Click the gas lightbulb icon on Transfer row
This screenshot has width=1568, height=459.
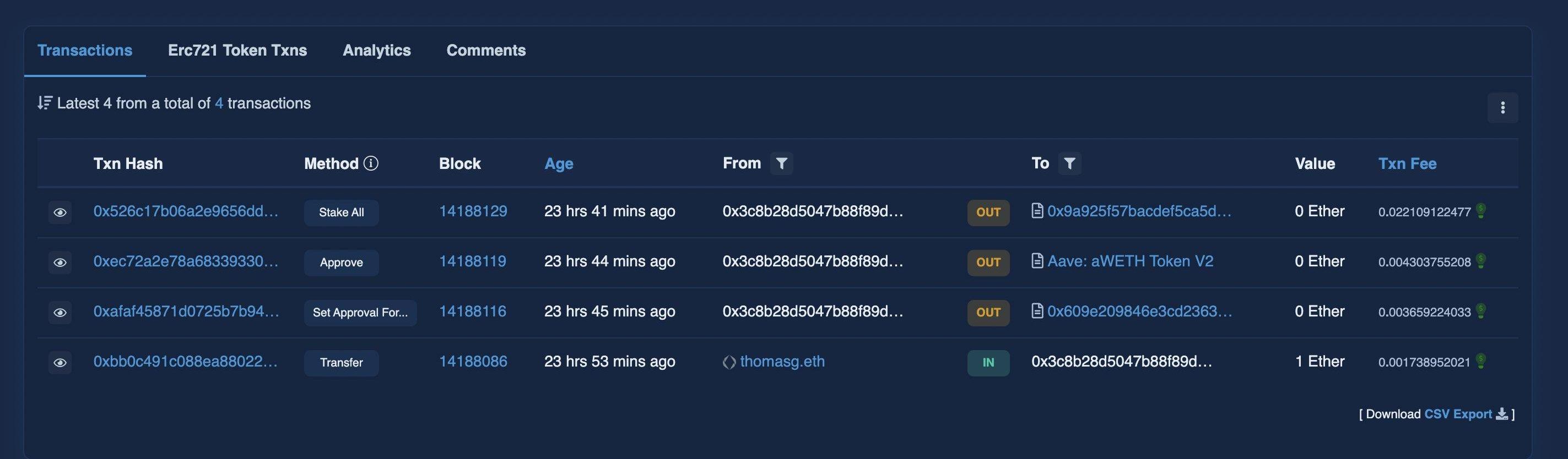[1481, 360]
